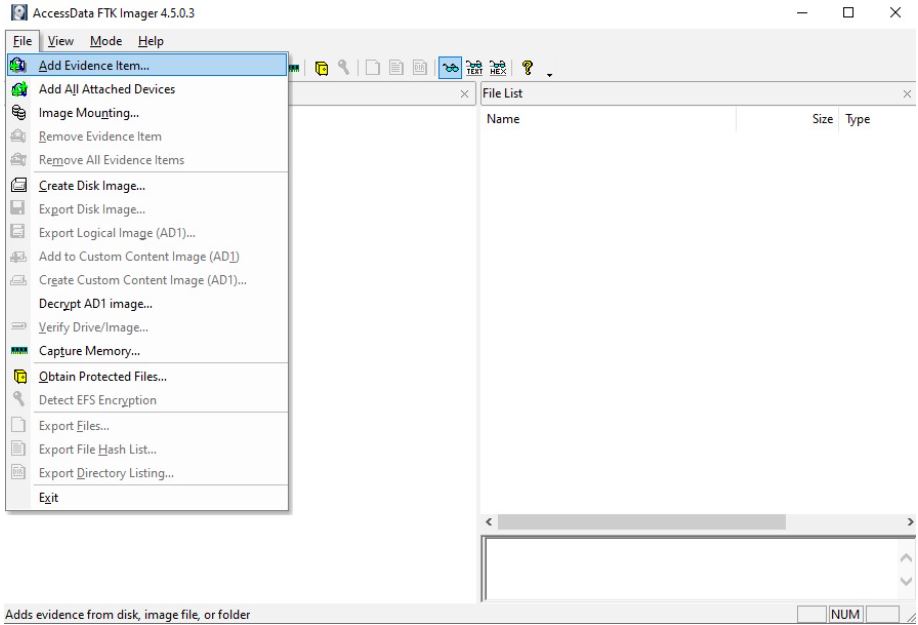Choose Decrypt AD1 image

click(x=147, y=304)
